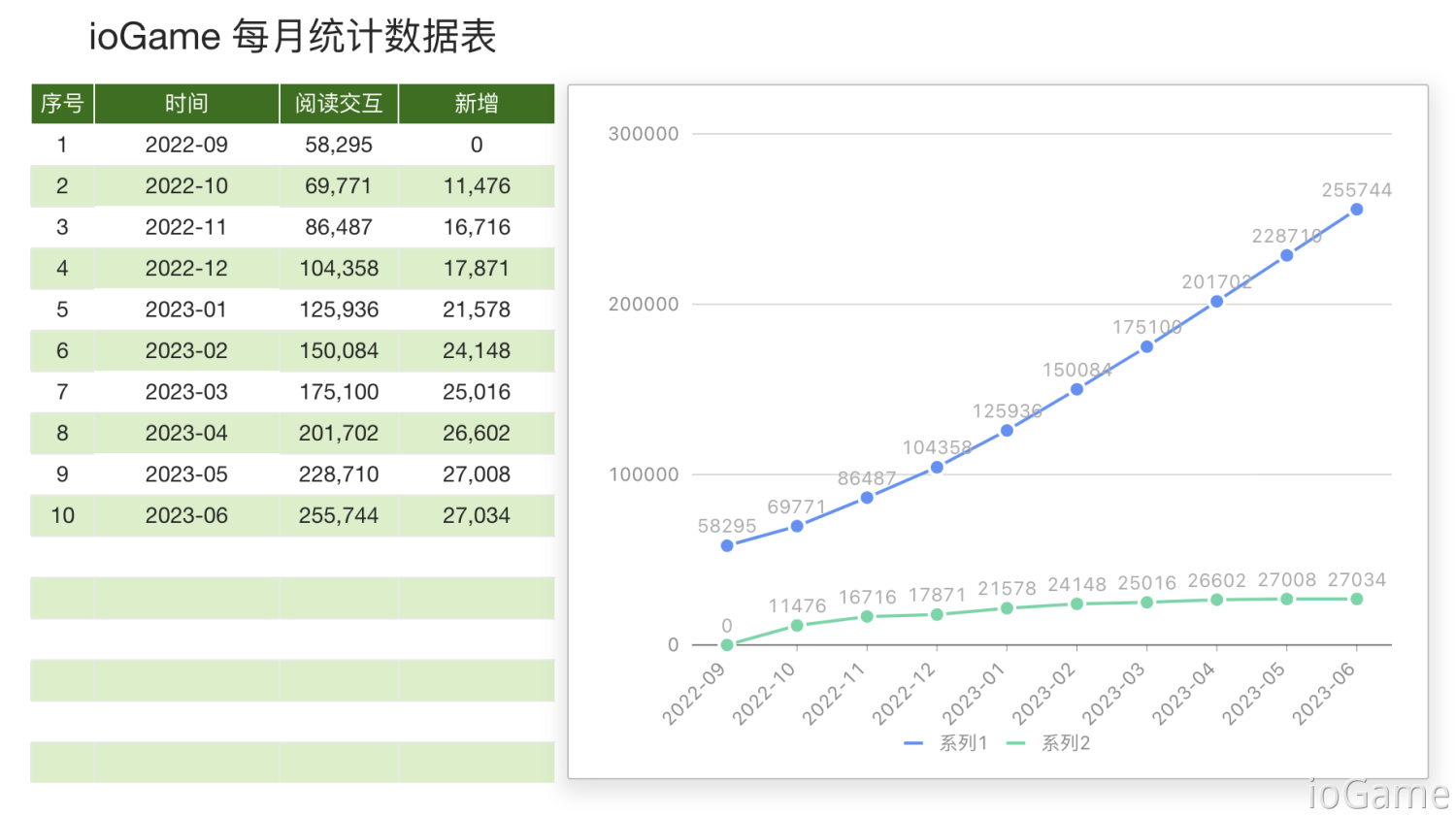Click the blue data point labeled 255744
The height and width of the screenshot is (816, 1456).
coord(1356,210)
